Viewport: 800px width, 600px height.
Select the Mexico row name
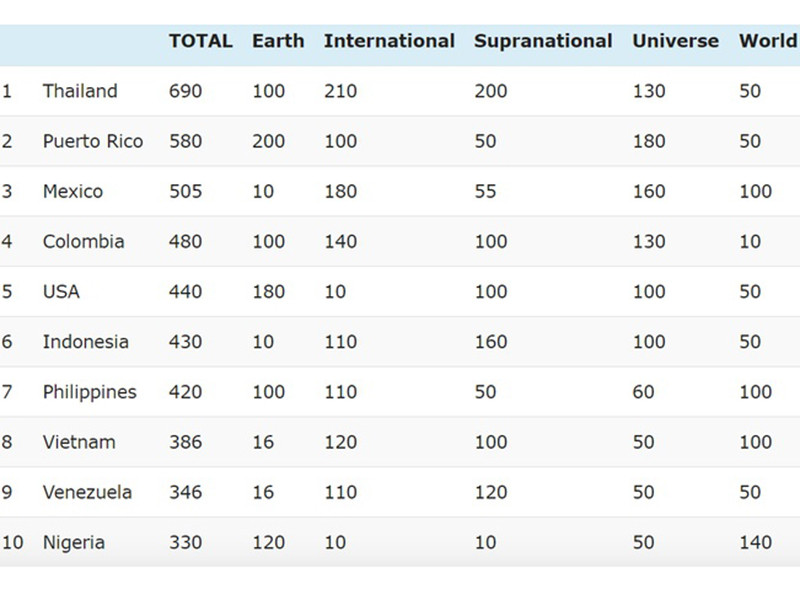(x=73, y=191)
